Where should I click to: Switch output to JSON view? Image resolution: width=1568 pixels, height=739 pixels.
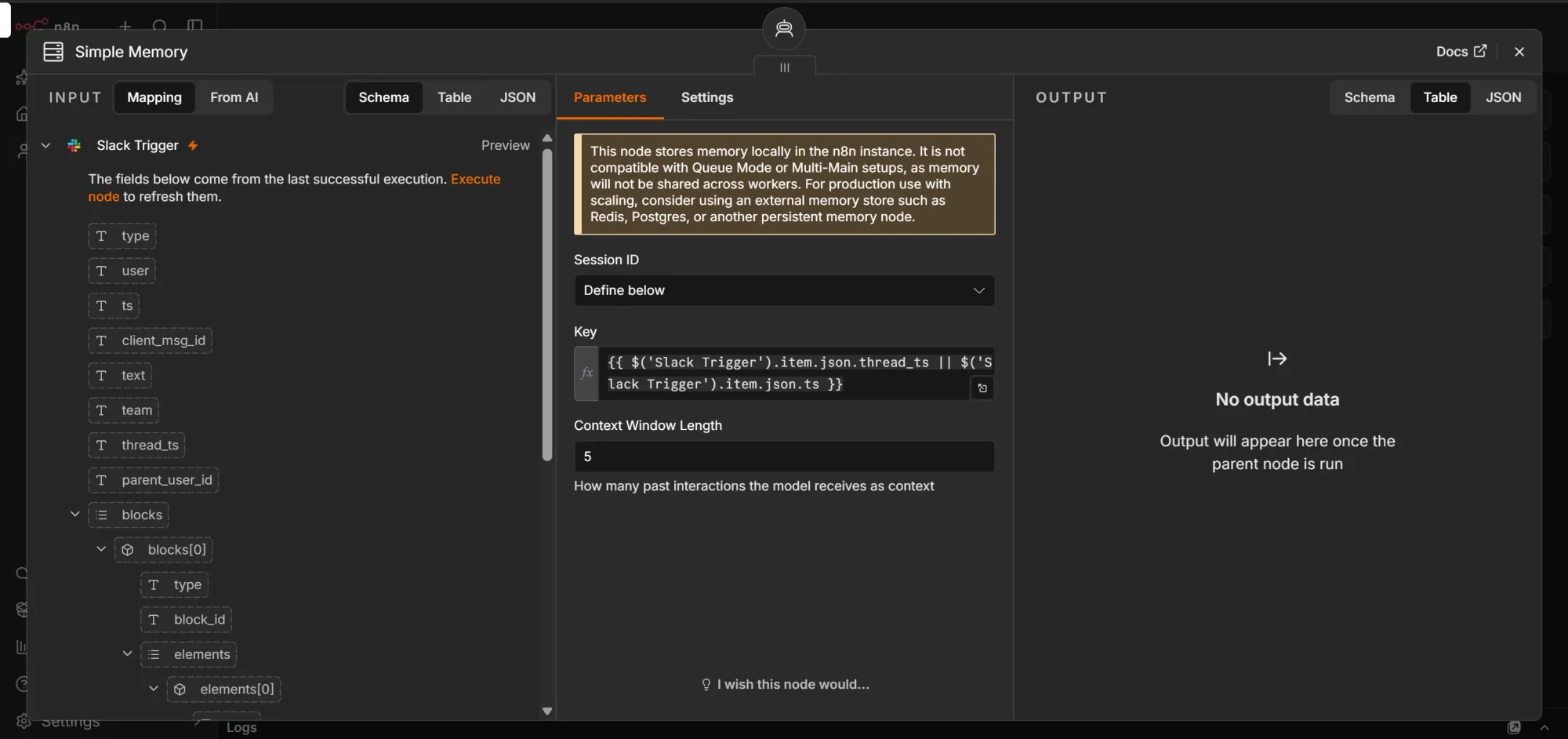[1504, 97]
